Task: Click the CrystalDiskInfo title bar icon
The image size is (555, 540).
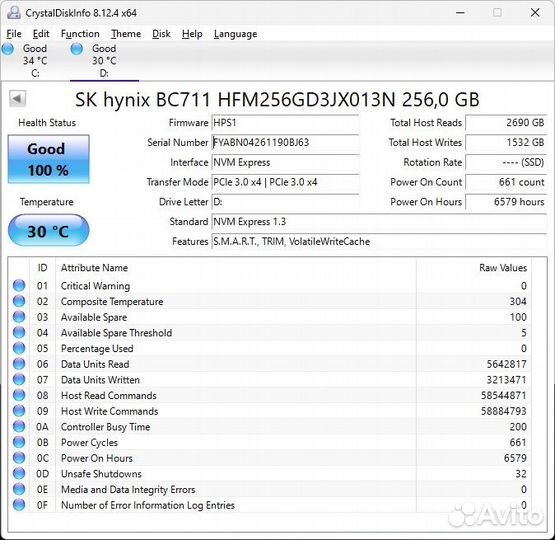Action: [14, 13]
